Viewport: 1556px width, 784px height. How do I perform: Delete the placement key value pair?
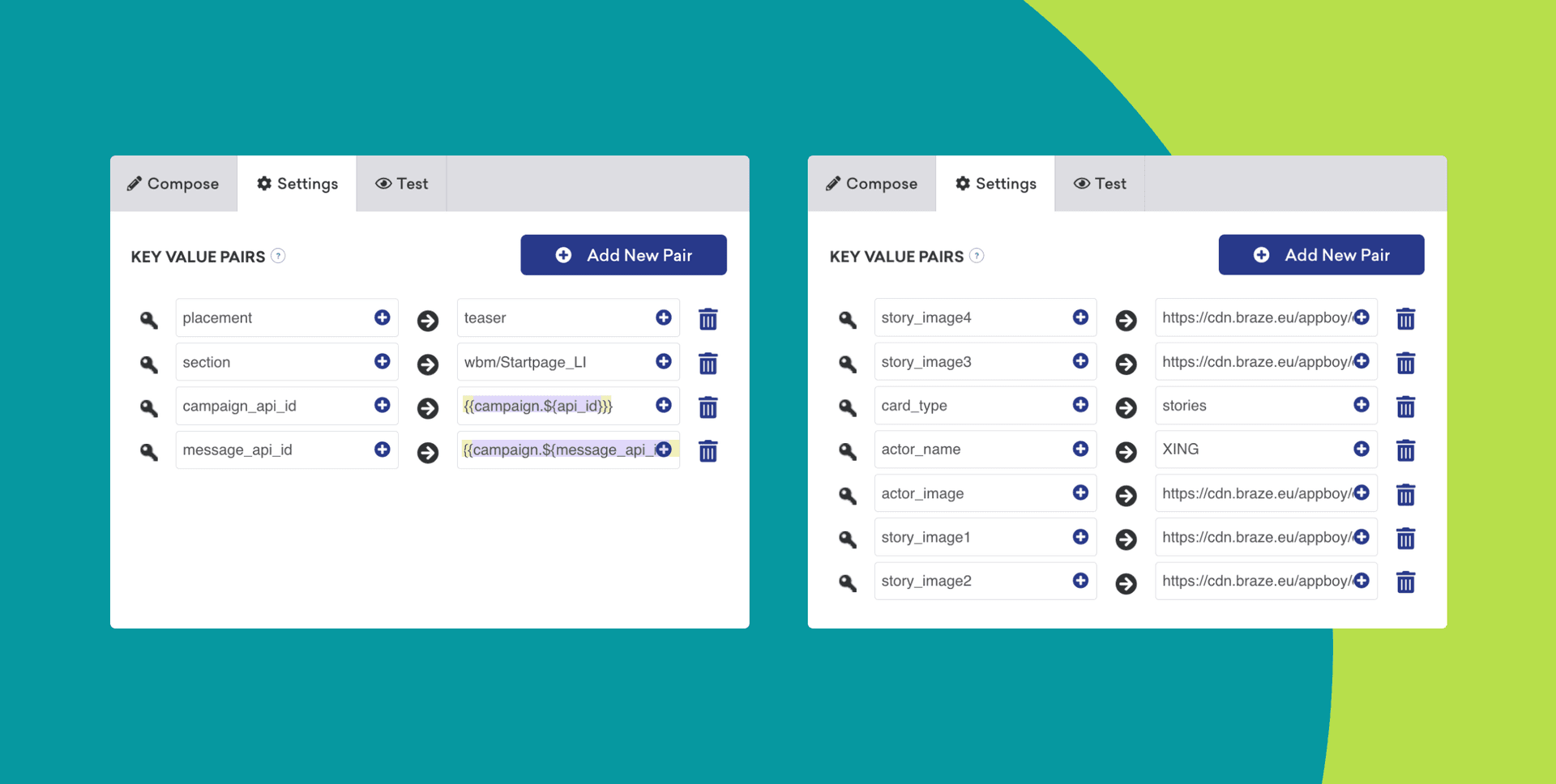pyautogui.click(x=707, y=319)
